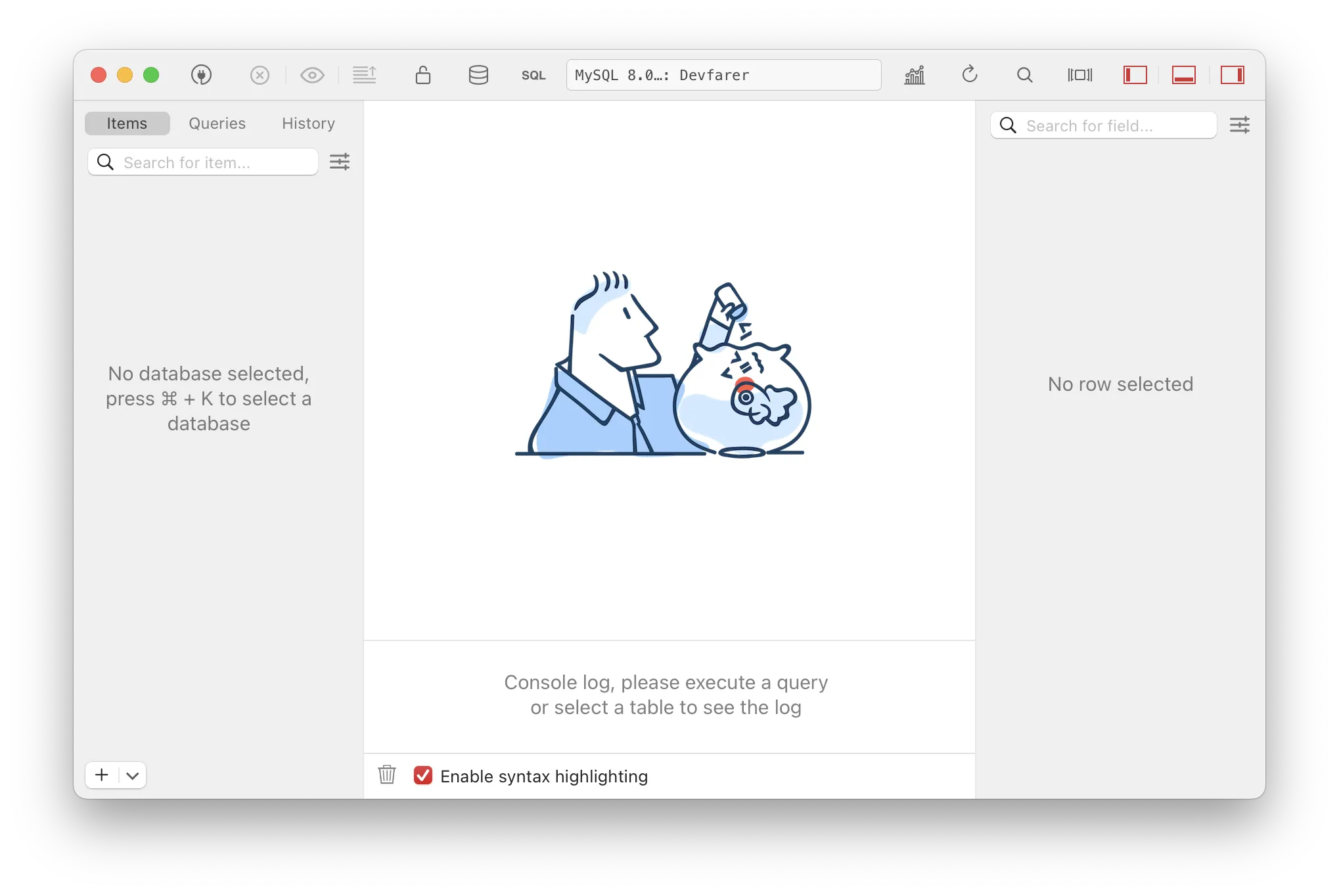Uncheck Enable syntax highlighting checkbox
1339x896 pixels.
tap(423, 776)
